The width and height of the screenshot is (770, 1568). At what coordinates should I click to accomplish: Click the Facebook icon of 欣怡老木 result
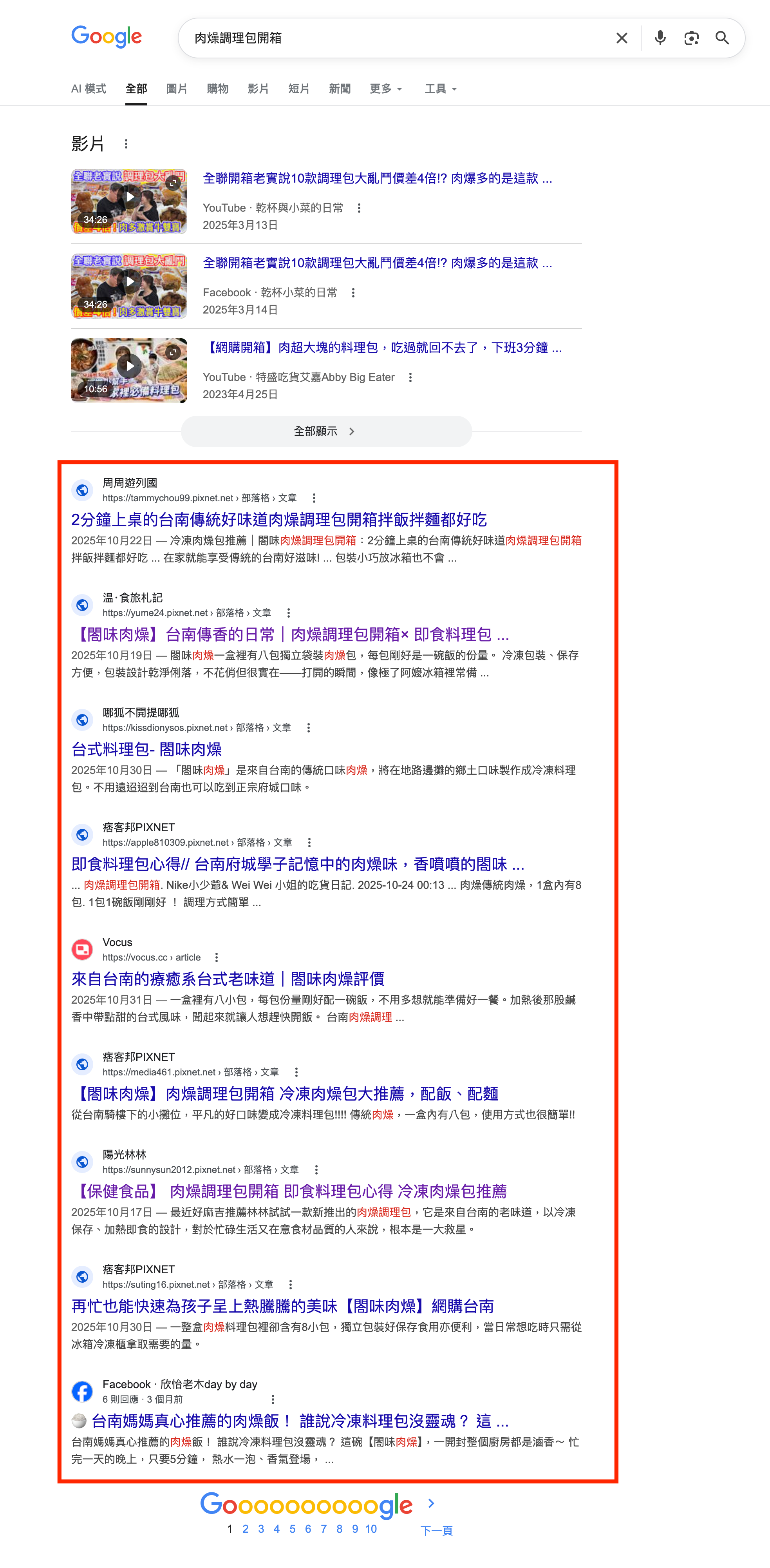click(x=82, y=1391)
